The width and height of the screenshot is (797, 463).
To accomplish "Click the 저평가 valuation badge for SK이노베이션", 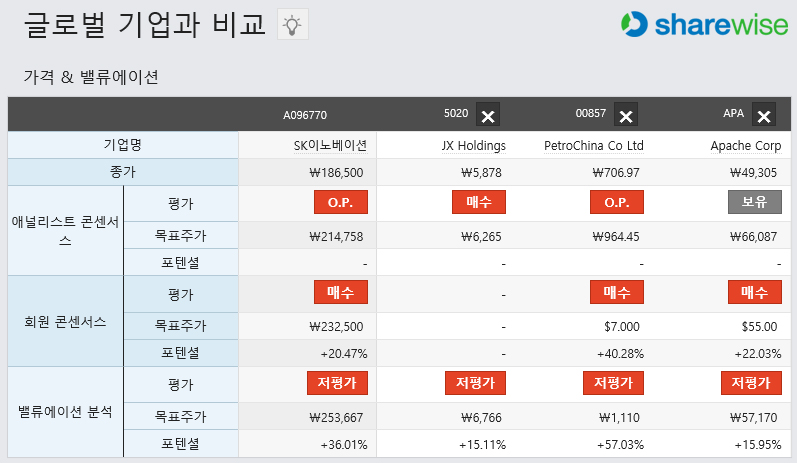I will [x=337, y=383].
